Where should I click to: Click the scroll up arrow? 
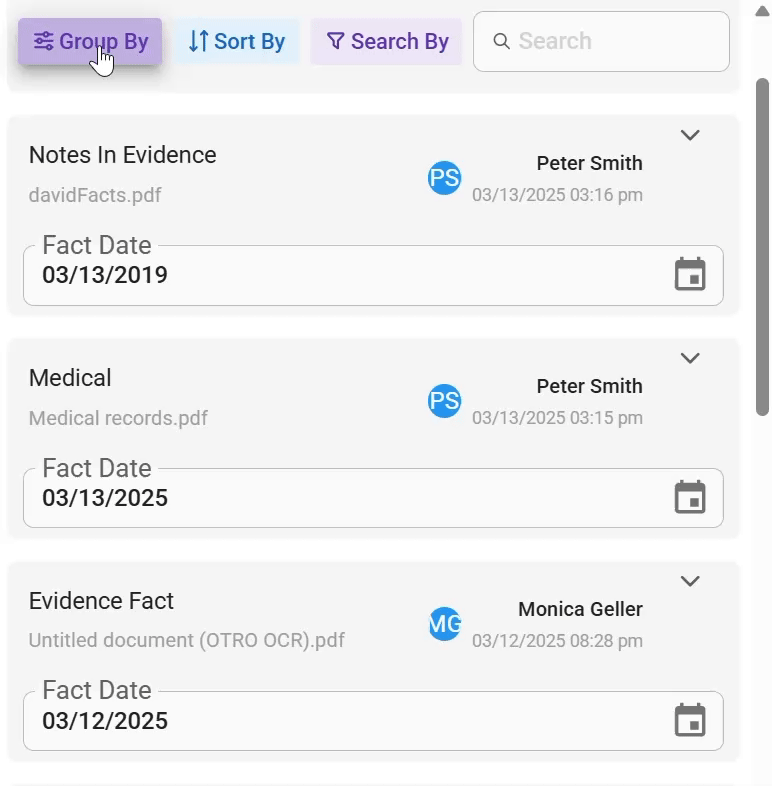762,12
